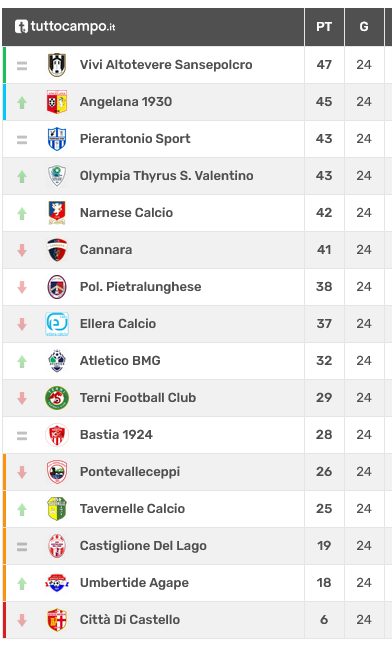Click red down arrow beside Cannara
The height and width of the screenshot is (645, 392).
(x=22, y=250)
